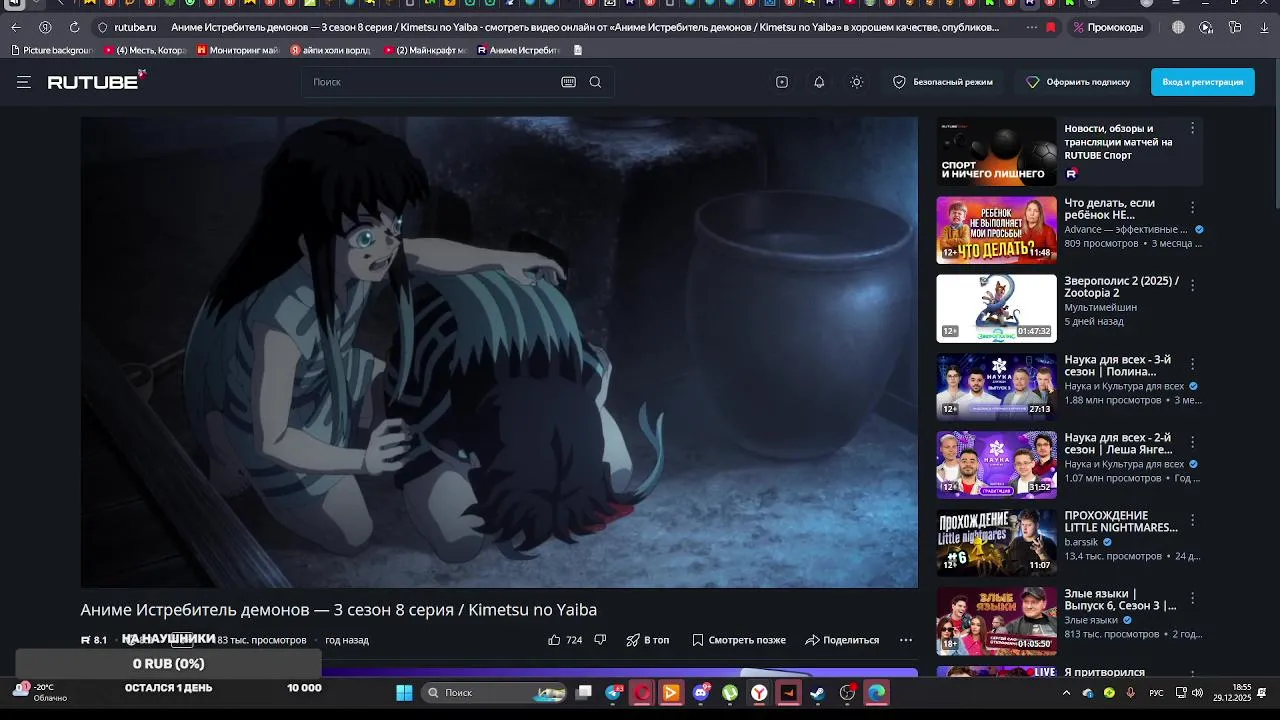This screenshot has height=720, width=1280.
Task: Open RUTUBE Спорт thumbnail
Action: tap(996, 152)
